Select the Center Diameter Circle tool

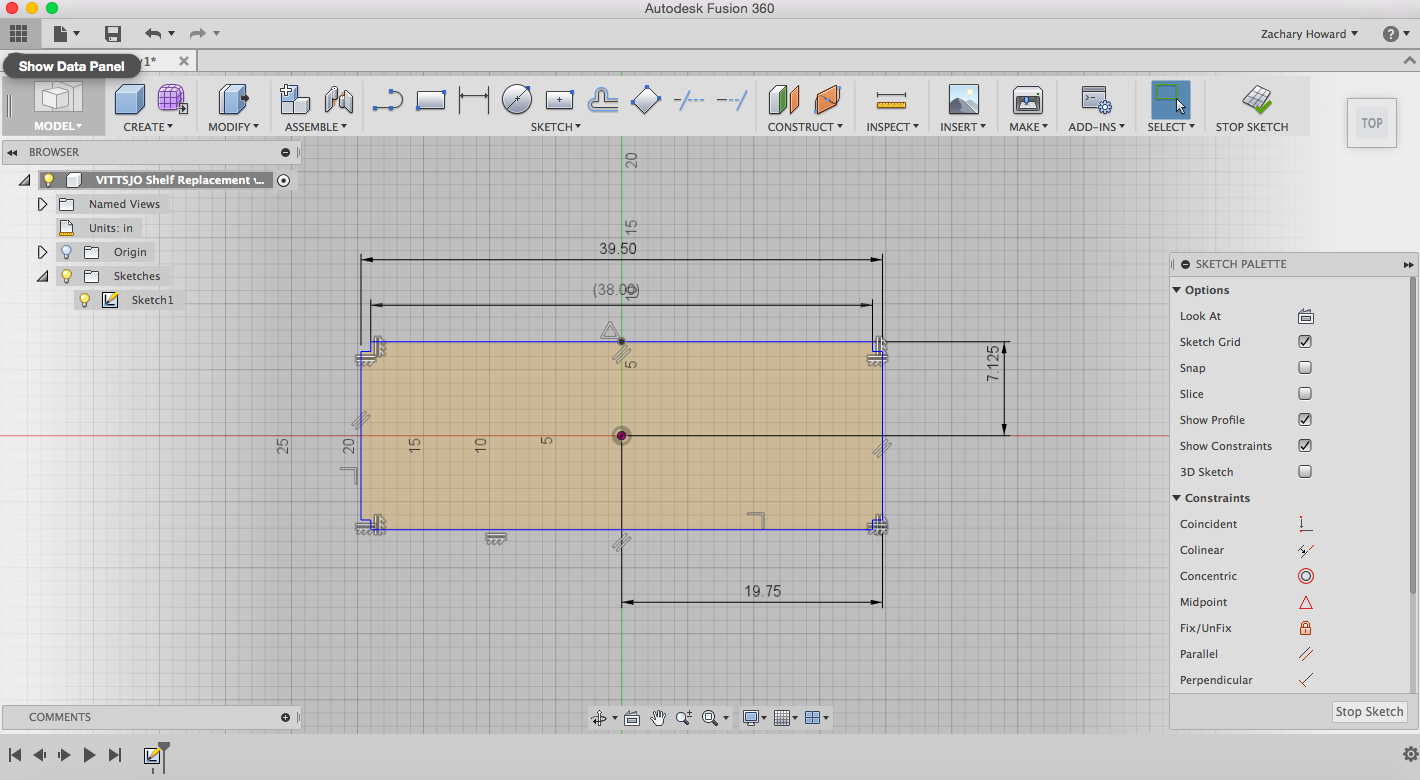[517, 98]
